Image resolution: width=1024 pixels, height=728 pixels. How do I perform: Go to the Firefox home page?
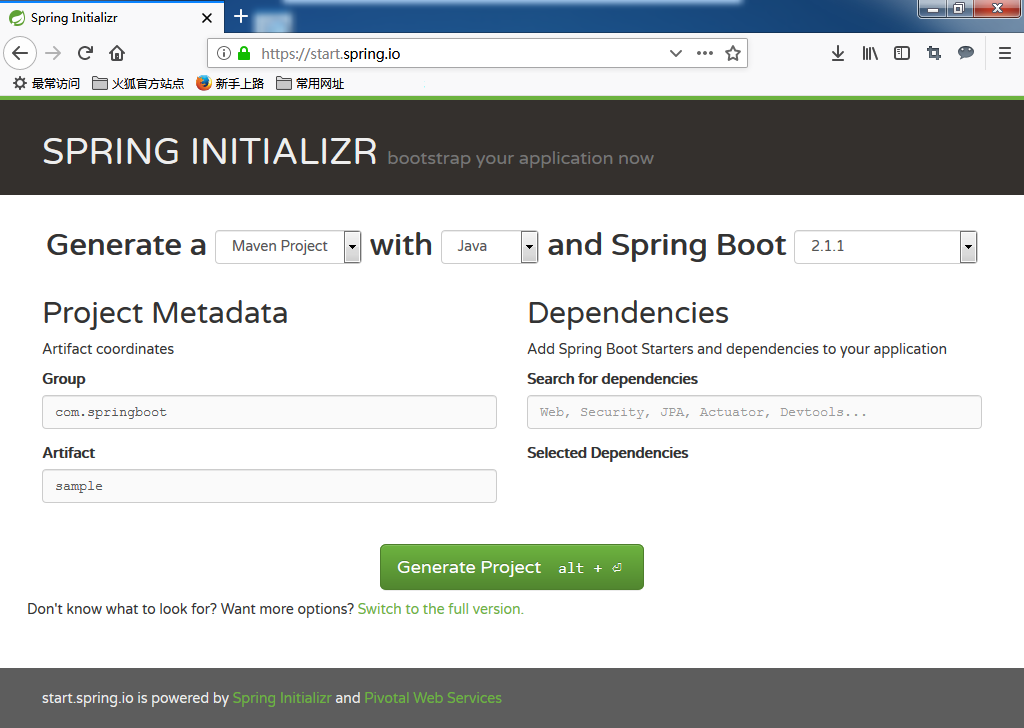pos(117,53)
